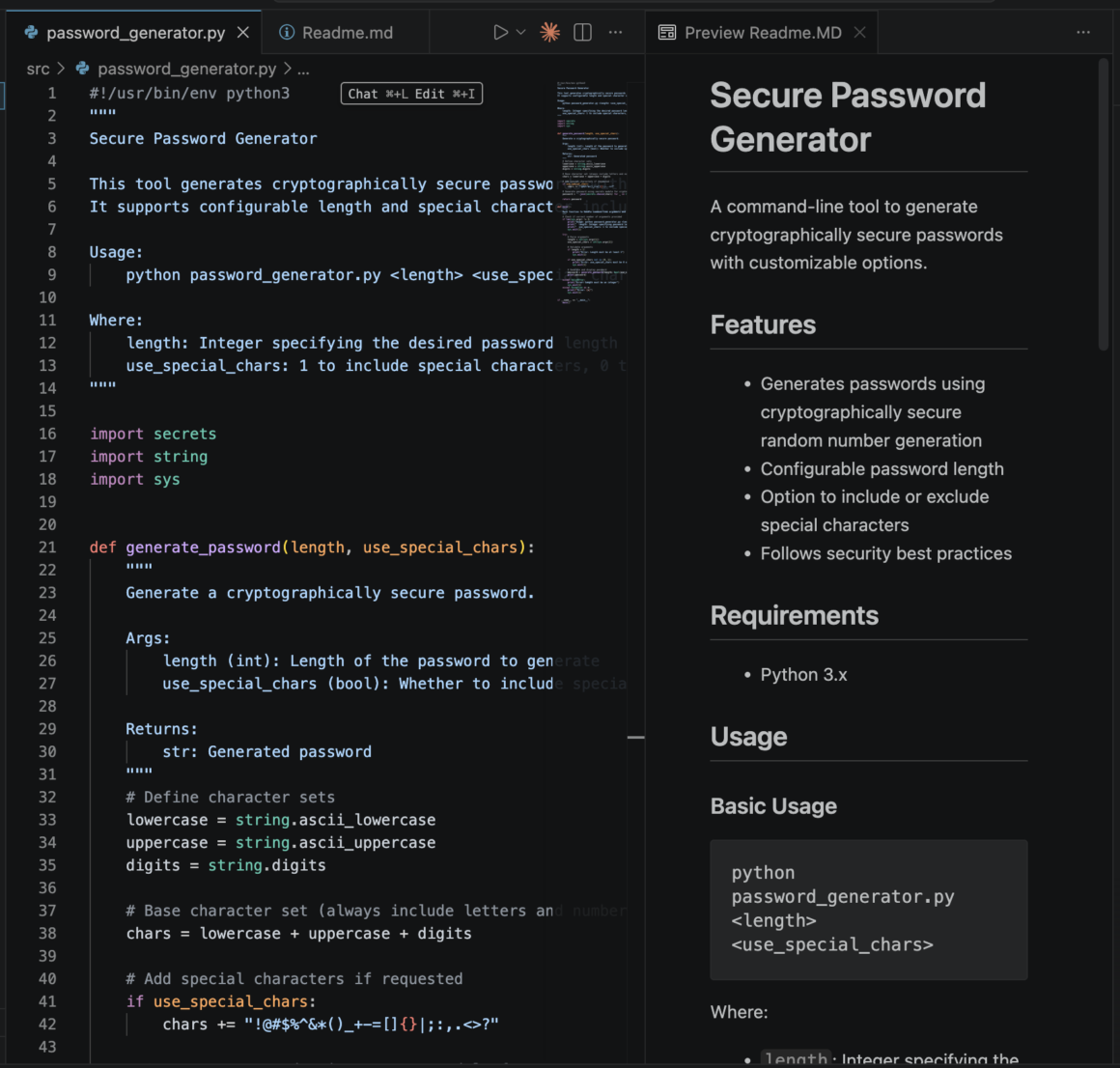
Task: Click the 'chars = lowercase + uppercase + digits' line
Action: pos(298,934)
